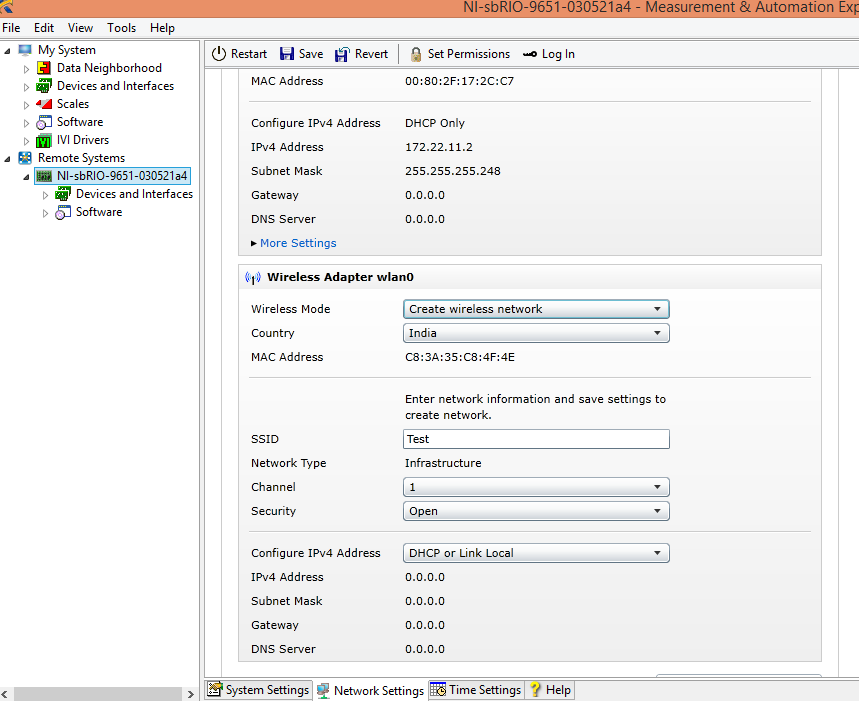Click the Scales icon in tree
Viewport: 859px width, 701px height.
coord(44,104)
